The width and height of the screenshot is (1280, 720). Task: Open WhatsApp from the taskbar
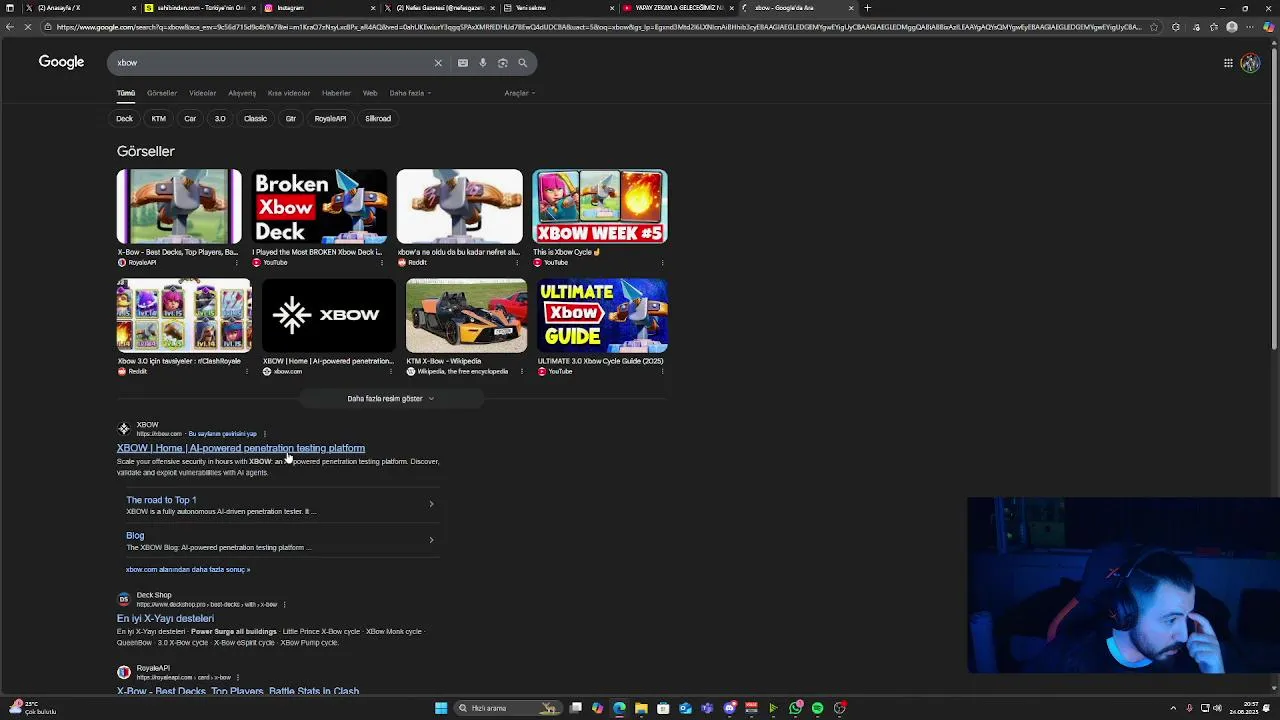click(795, 708)
